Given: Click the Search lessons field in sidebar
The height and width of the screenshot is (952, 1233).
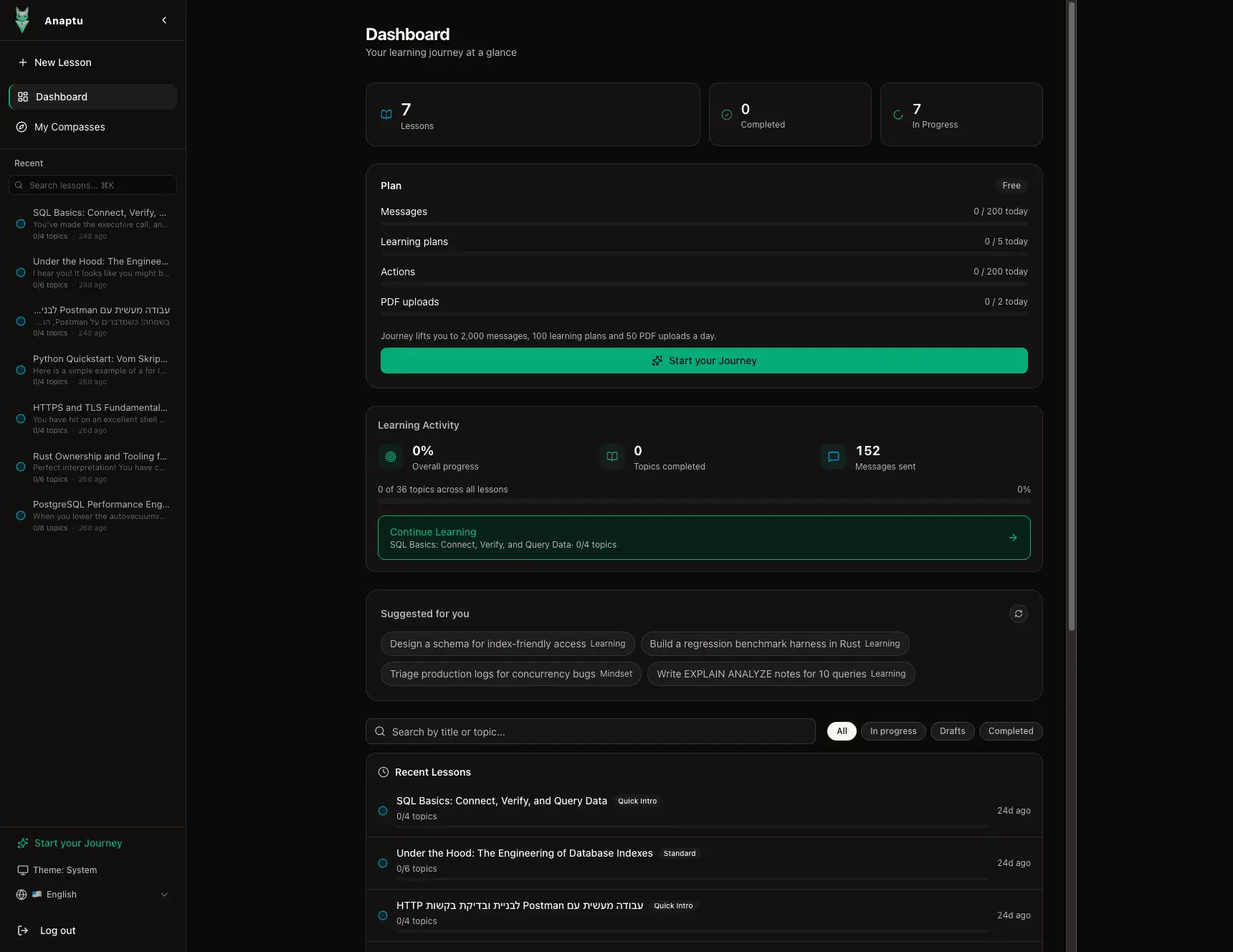Looking at the screenshot, I should [93, 185].
